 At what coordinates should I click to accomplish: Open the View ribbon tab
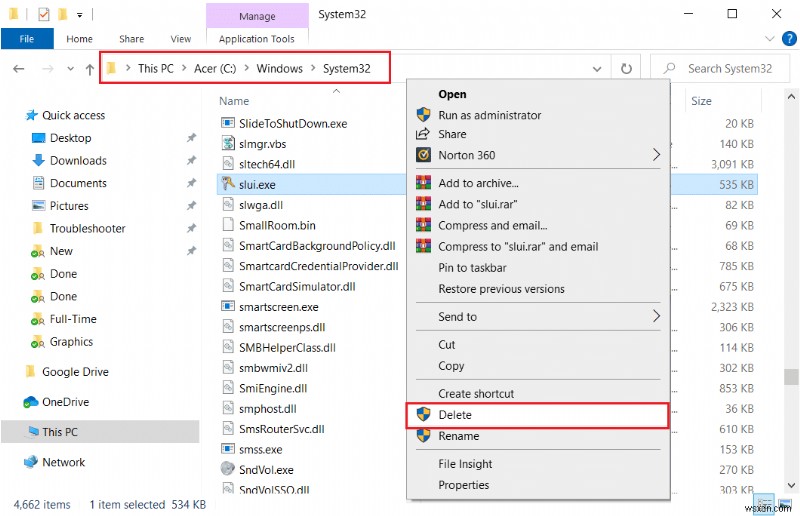(181, 39)
